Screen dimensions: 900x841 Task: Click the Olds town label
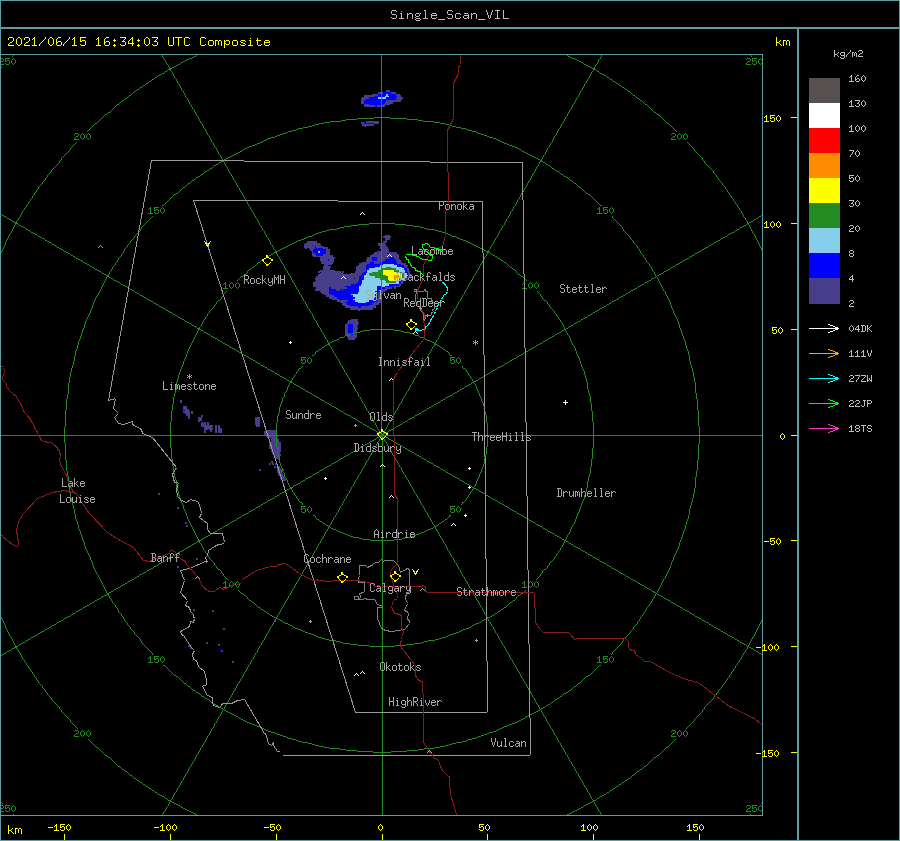click(381, 417)
